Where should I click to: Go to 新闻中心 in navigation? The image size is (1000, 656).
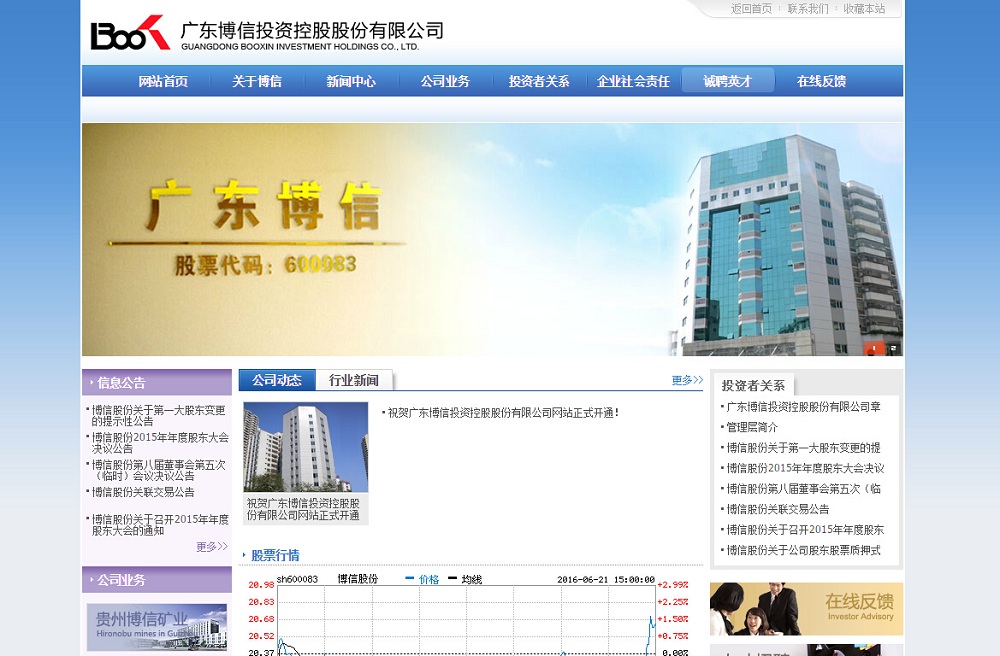[x=351, y=82]
